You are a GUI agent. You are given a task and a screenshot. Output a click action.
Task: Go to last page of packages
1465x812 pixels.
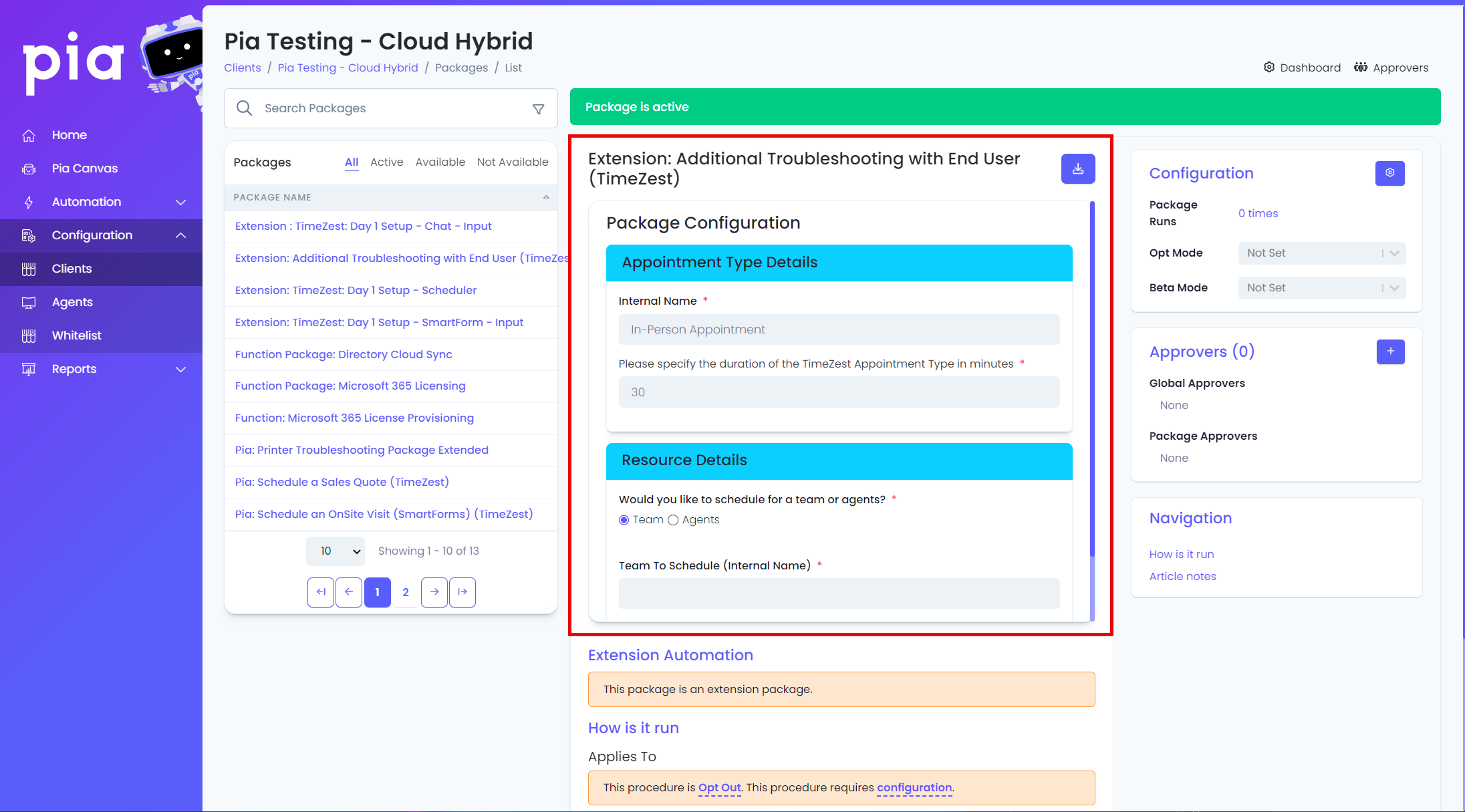pos(462,592)
